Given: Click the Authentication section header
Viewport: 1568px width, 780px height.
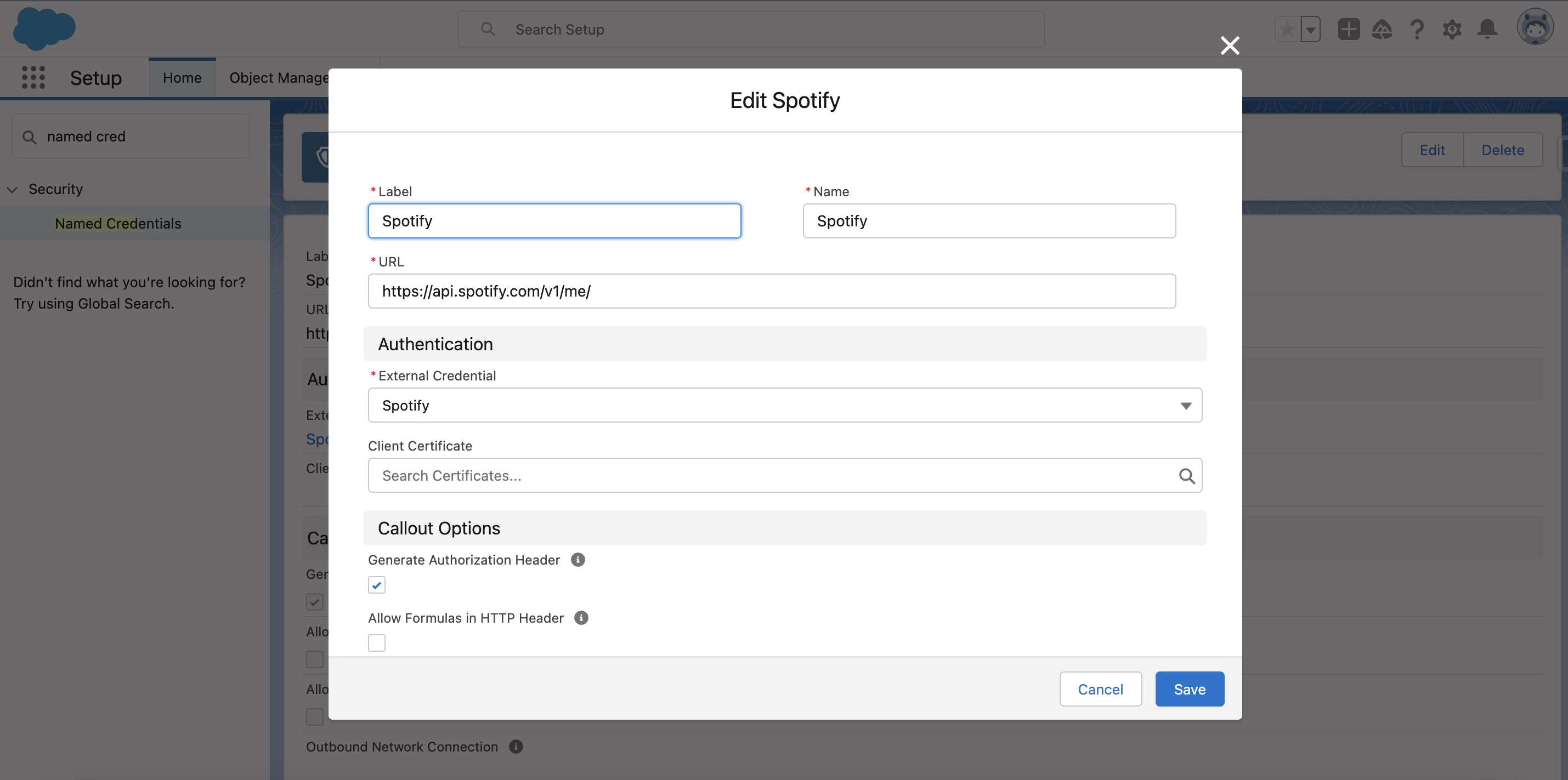Looking at the screenshot, I should point(785,344).
